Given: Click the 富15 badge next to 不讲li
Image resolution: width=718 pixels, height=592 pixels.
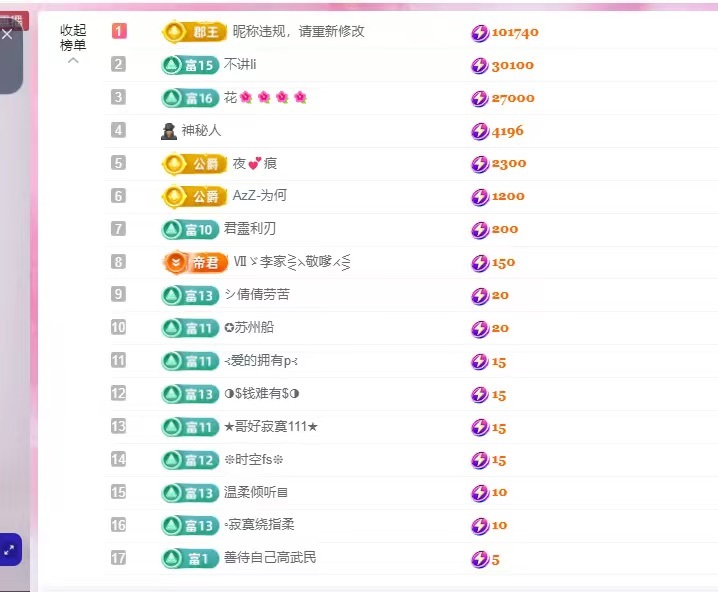Looking at the screenshot, I should [x=190, y=65].
